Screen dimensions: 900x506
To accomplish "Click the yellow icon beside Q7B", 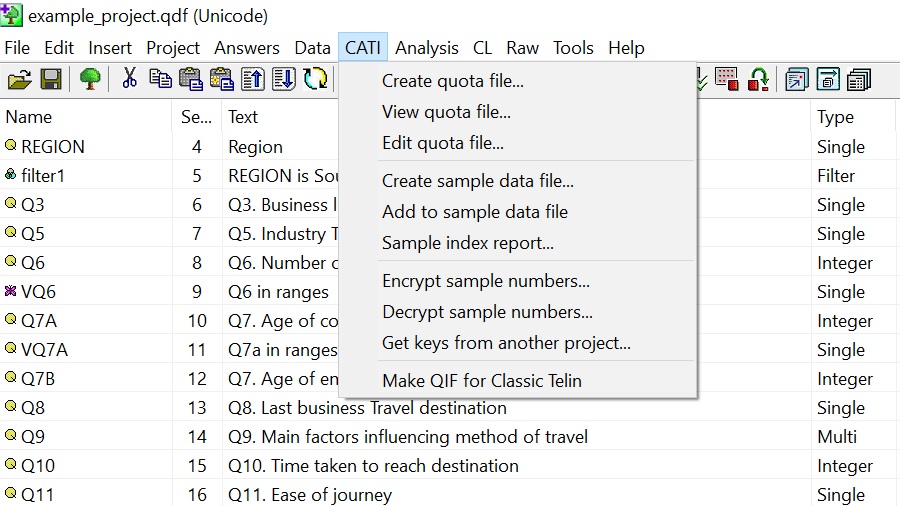I will pyautogui.click(x=10, y=377).
